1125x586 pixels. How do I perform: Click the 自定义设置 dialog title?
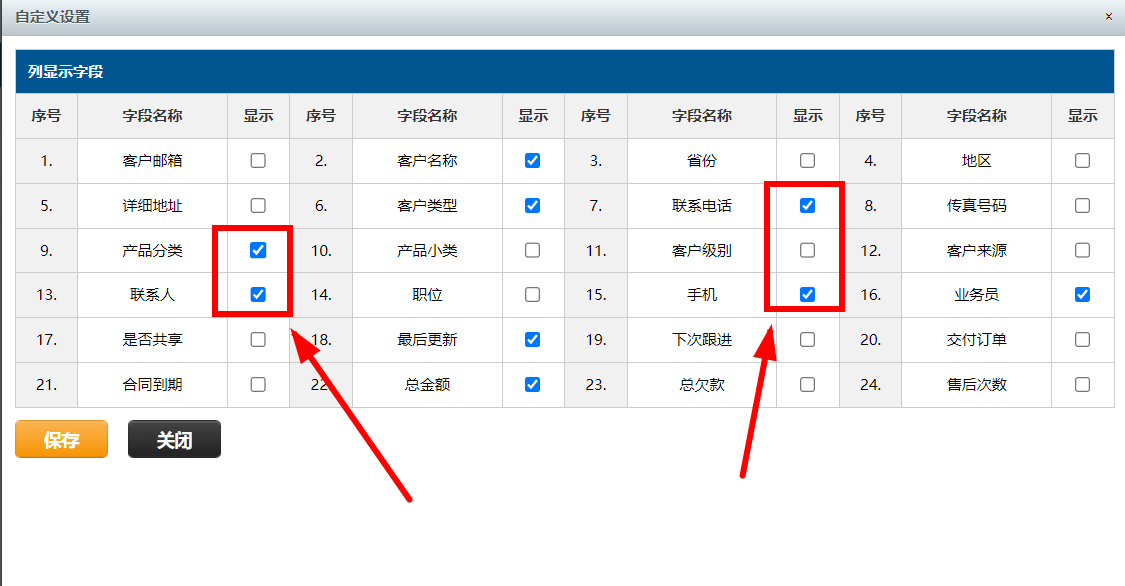coord(52,16)
